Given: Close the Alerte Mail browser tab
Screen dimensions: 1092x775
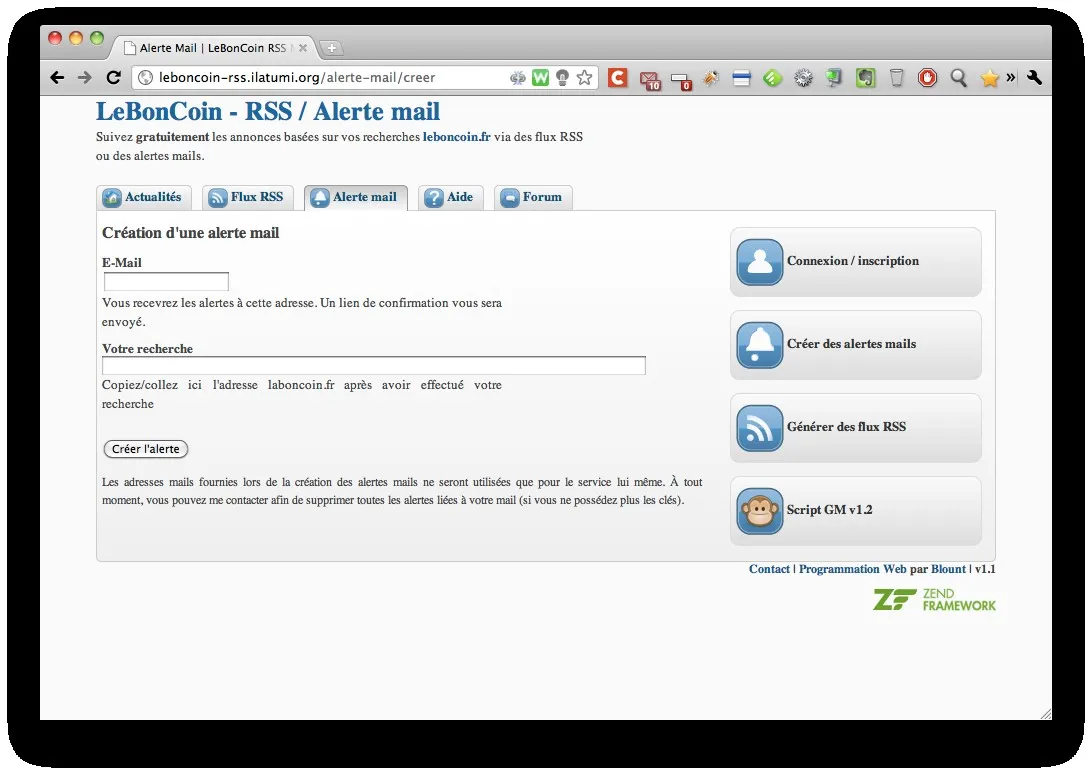Looking at the screenshot, I should 303,48.
